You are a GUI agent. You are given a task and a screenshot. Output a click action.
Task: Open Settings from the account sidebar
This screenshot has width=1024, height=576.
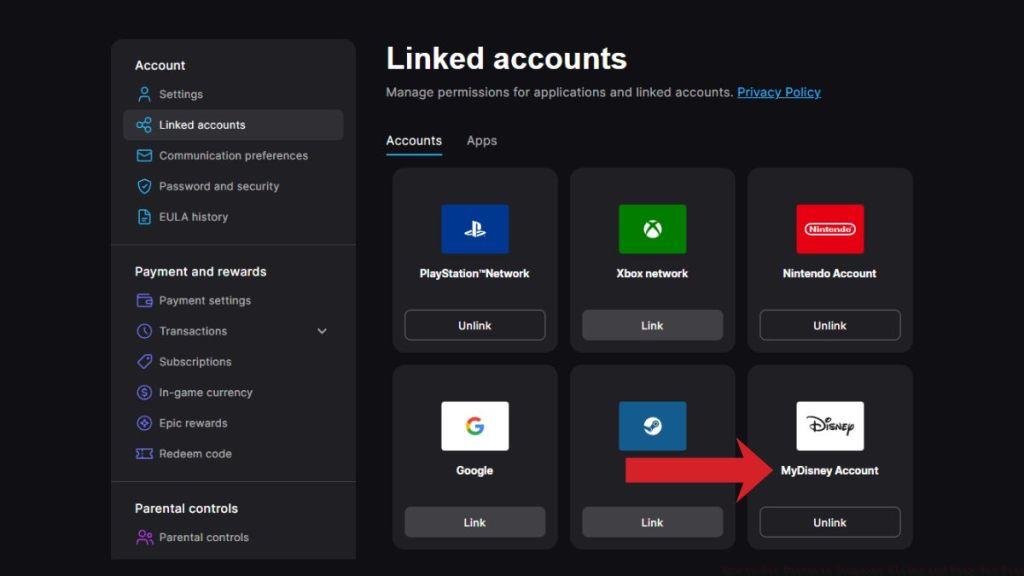tap(180, 94)
